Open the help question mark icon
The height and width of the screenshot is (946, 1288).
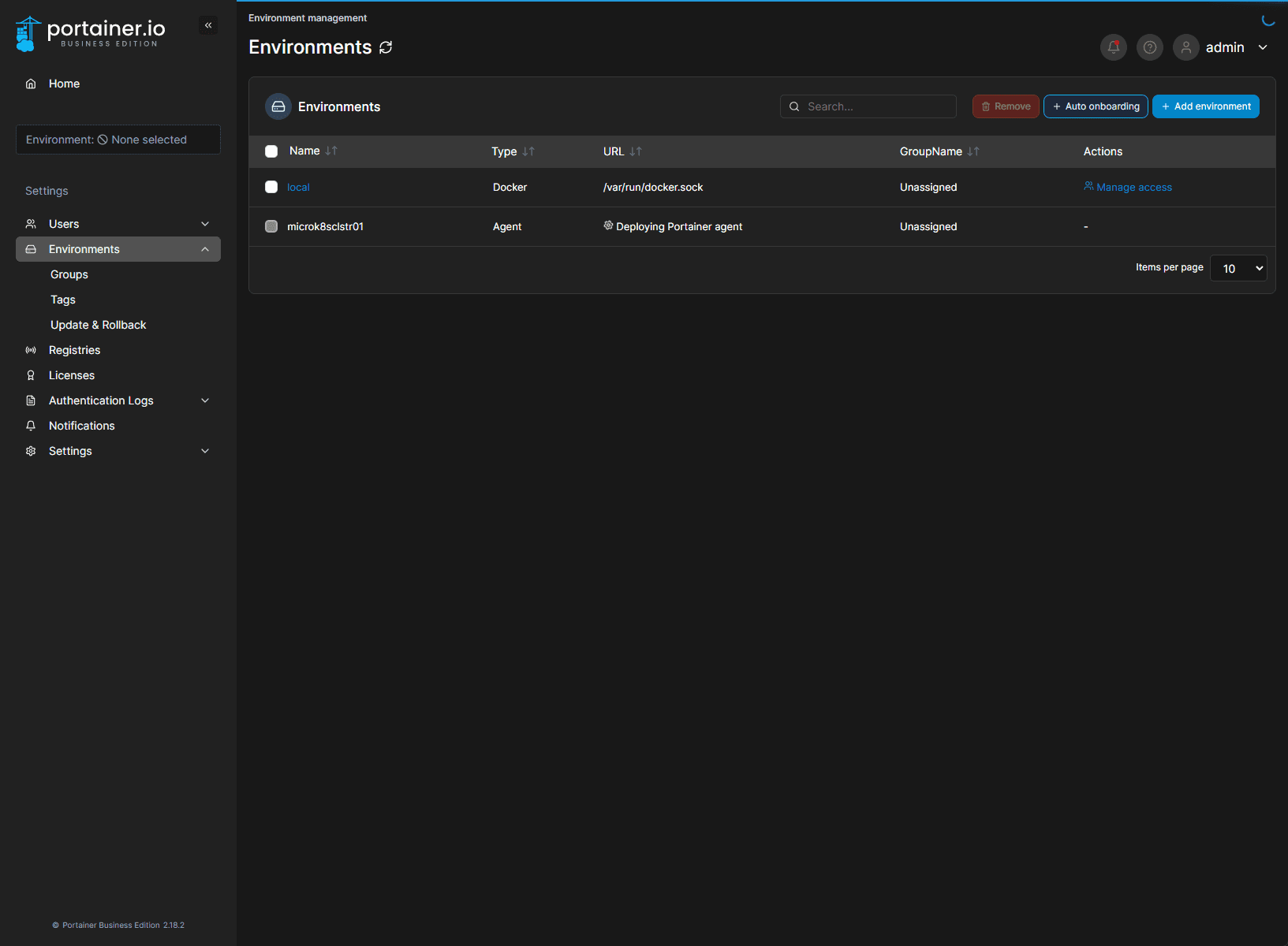(1149, 47)
